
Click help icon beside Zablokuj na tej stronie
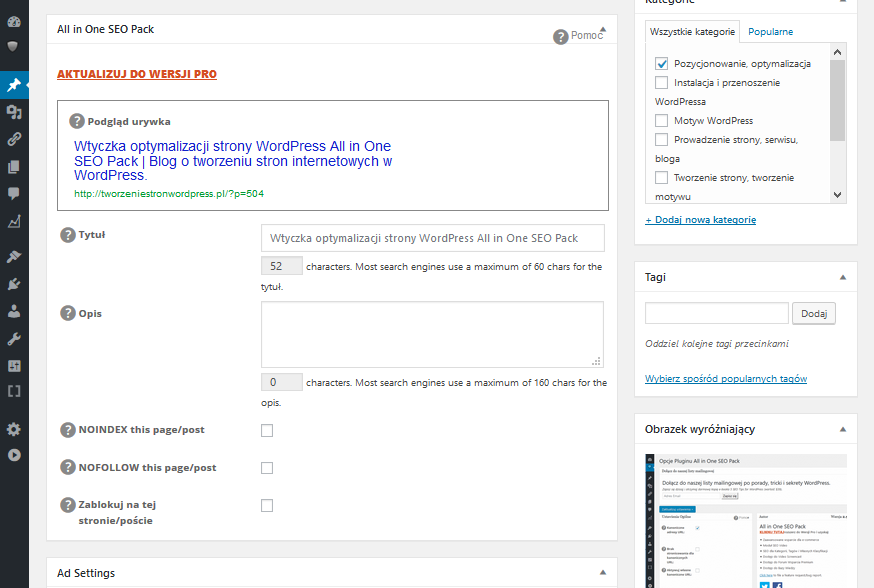point(67,504)
